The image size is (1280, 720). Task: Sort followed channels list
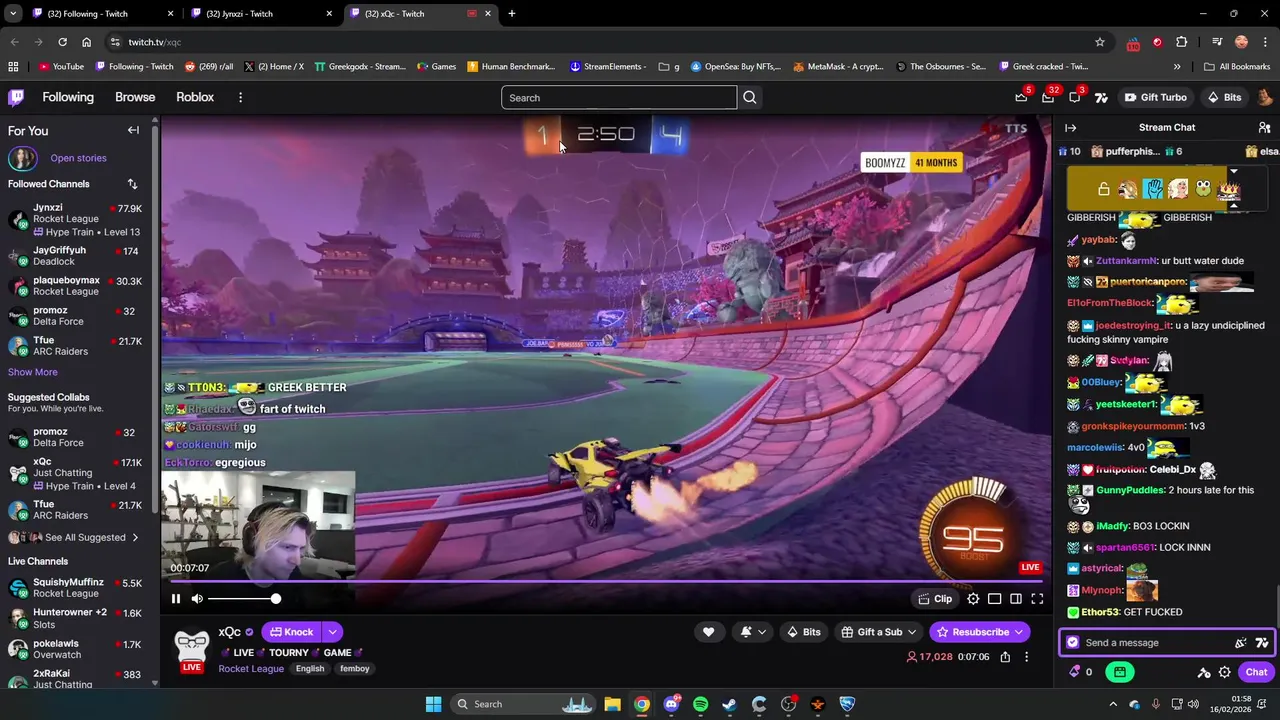132,184
